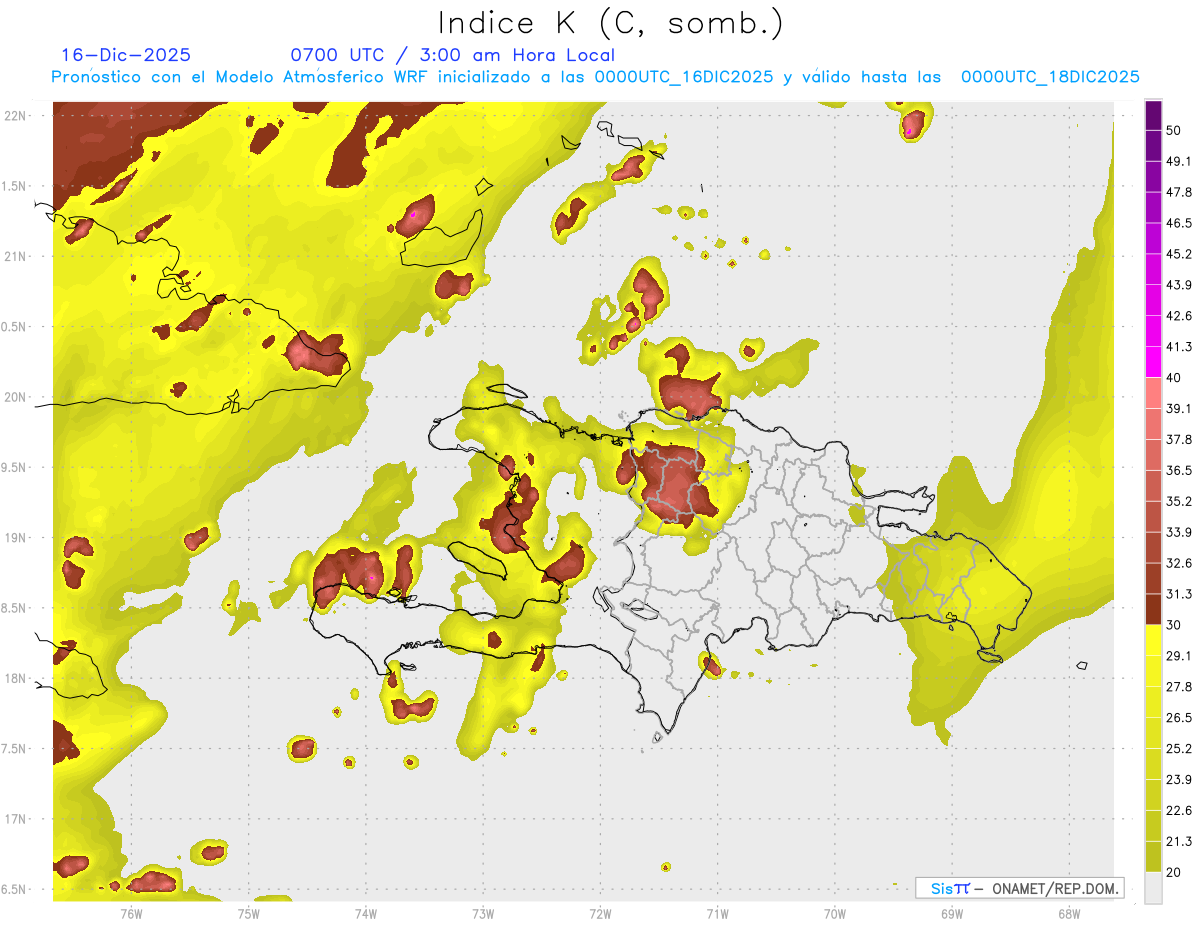1200x927 pixels.
Task: Click the pink swatch between 39.1 and 40
Action: coord(1154,393)
